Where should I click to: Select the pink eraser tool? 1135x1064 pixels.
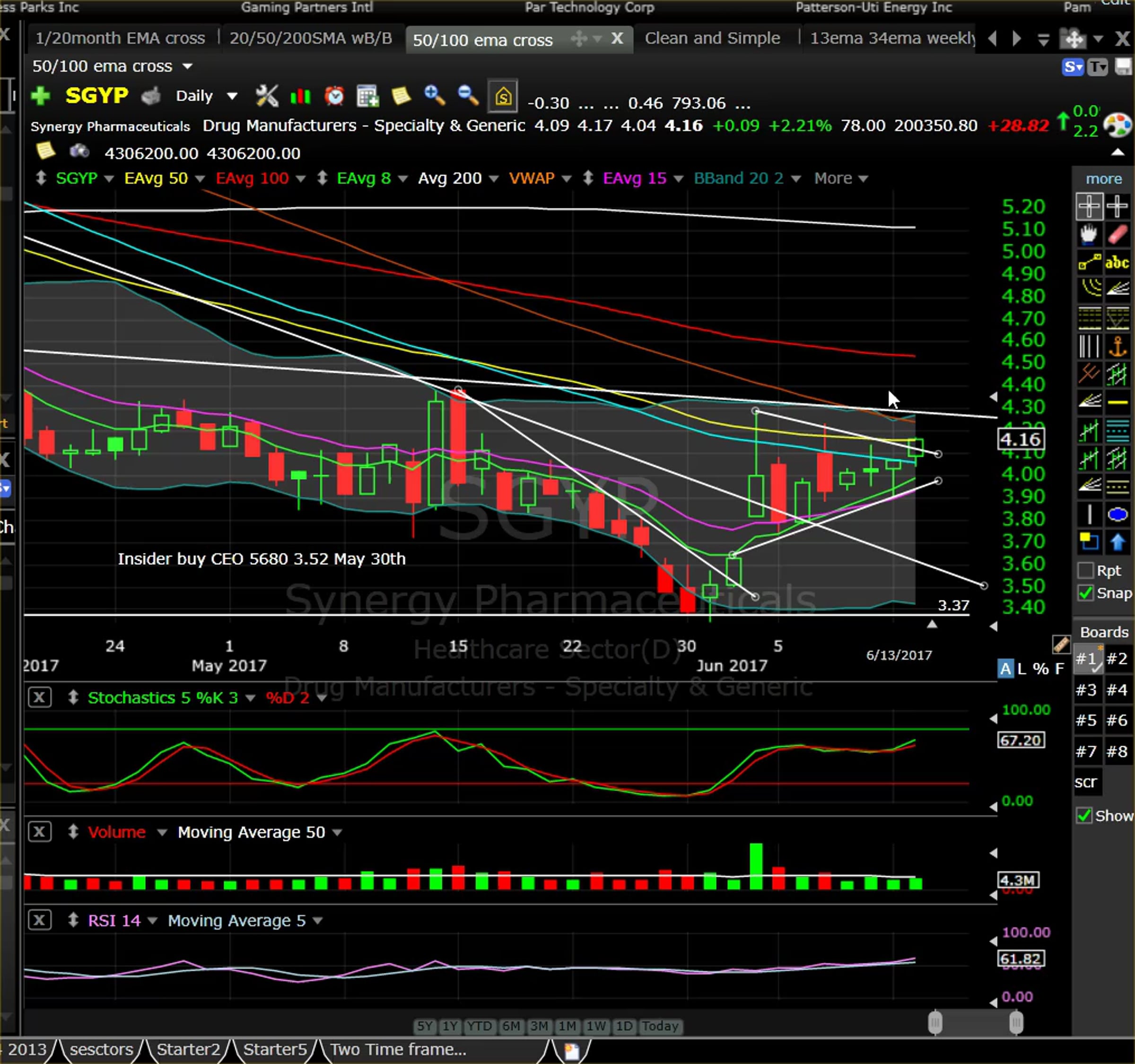[1118, 234]
